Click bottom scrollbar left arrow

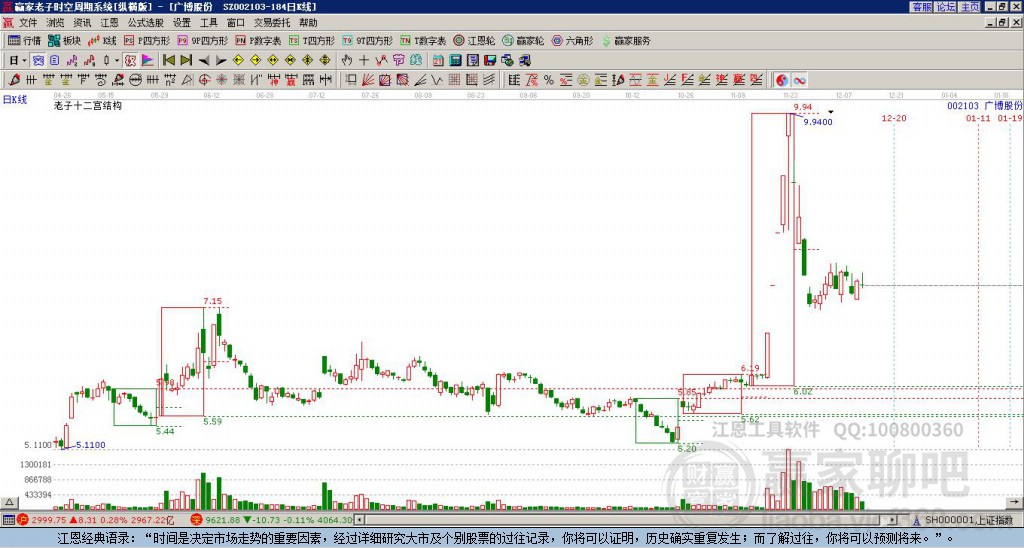(x=359, y=520)
